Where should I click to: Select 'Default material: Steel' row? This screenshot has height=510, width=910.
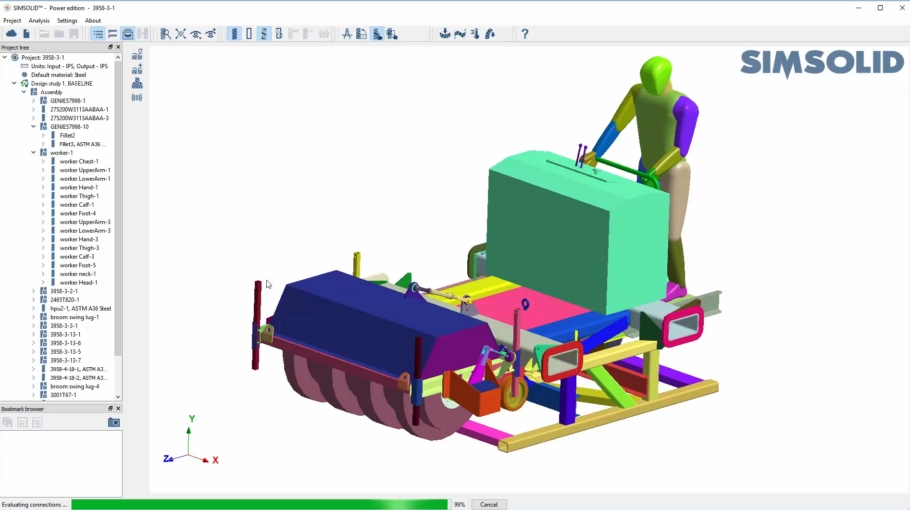point(58,75)
